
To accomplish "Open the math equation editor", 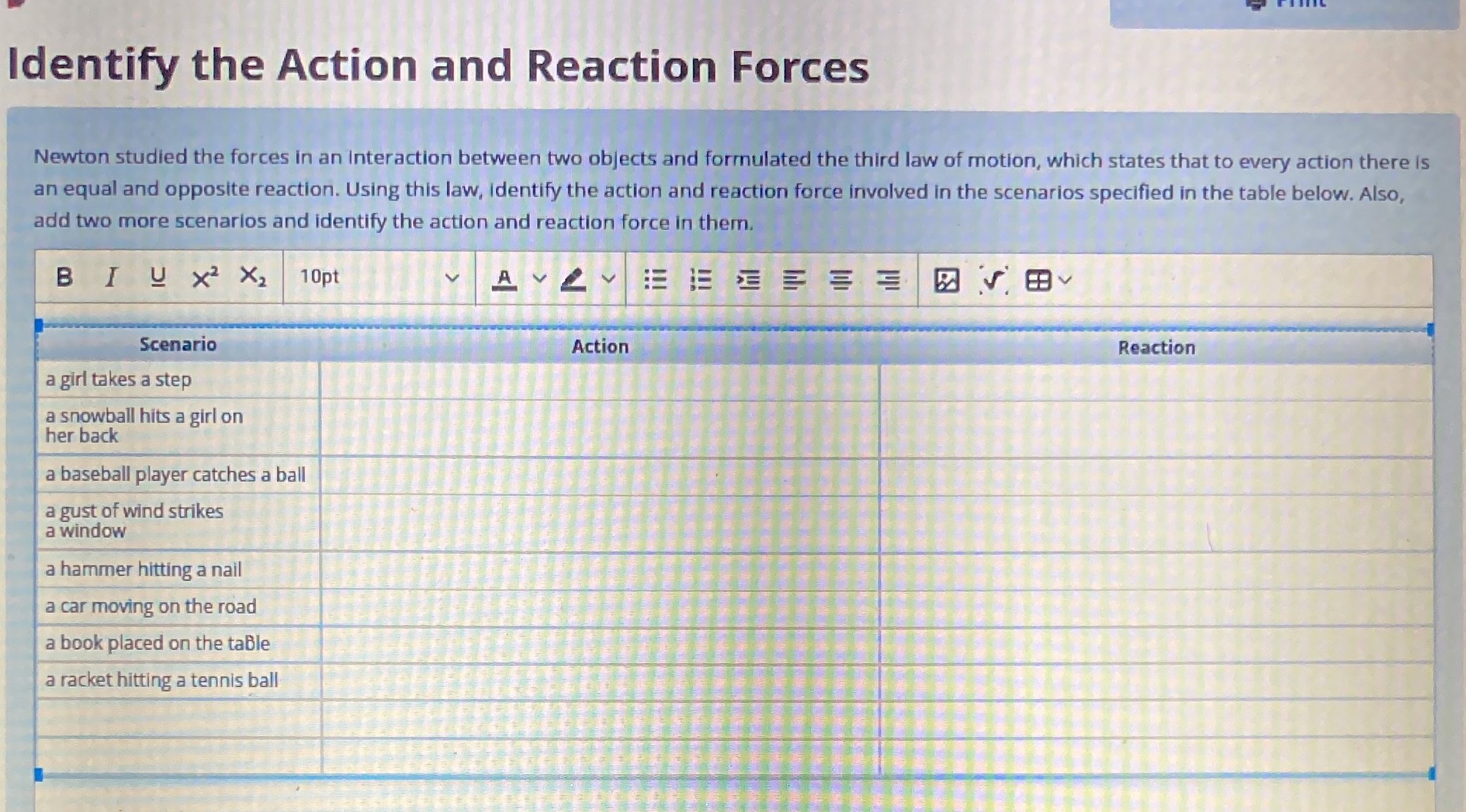I will click(993, 280).
